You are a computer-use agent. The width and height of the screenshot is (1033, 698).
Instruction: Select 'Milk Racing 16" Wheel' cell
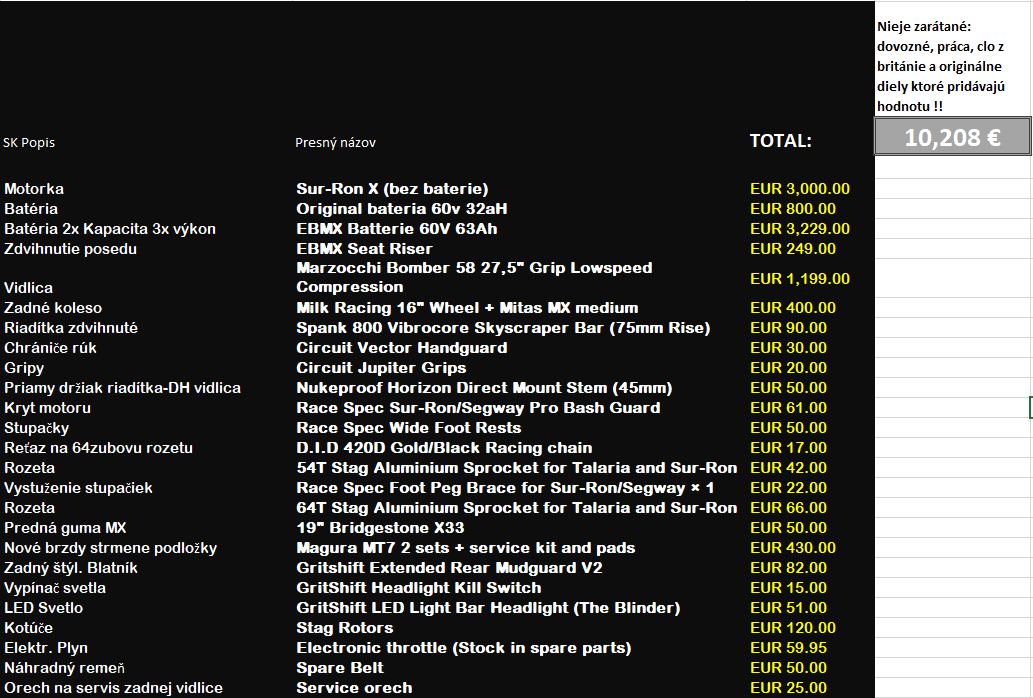pos(467,308)
